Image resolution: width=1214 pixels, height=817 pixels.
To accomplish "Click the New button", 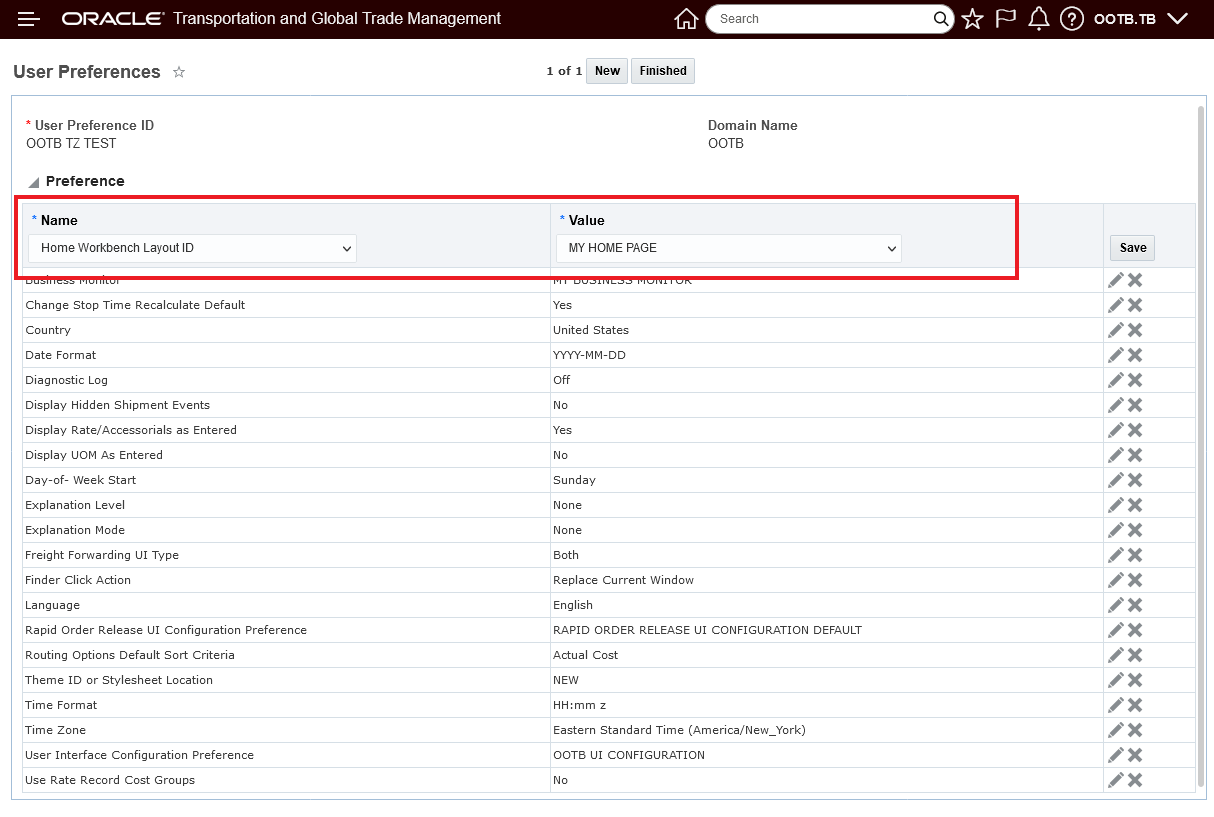I will (x=607, y=71).
